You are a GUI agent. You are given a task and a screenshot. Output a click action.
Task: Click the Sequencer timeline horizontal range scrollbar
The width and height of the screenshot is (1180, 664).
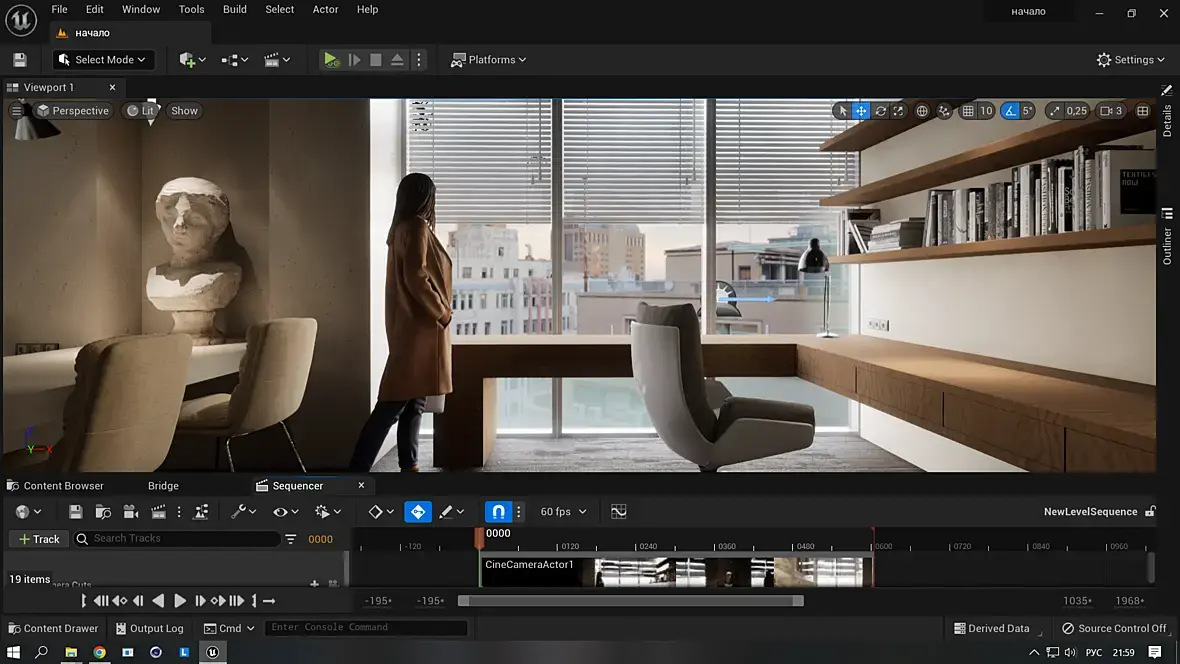click(x=630, y=601)
